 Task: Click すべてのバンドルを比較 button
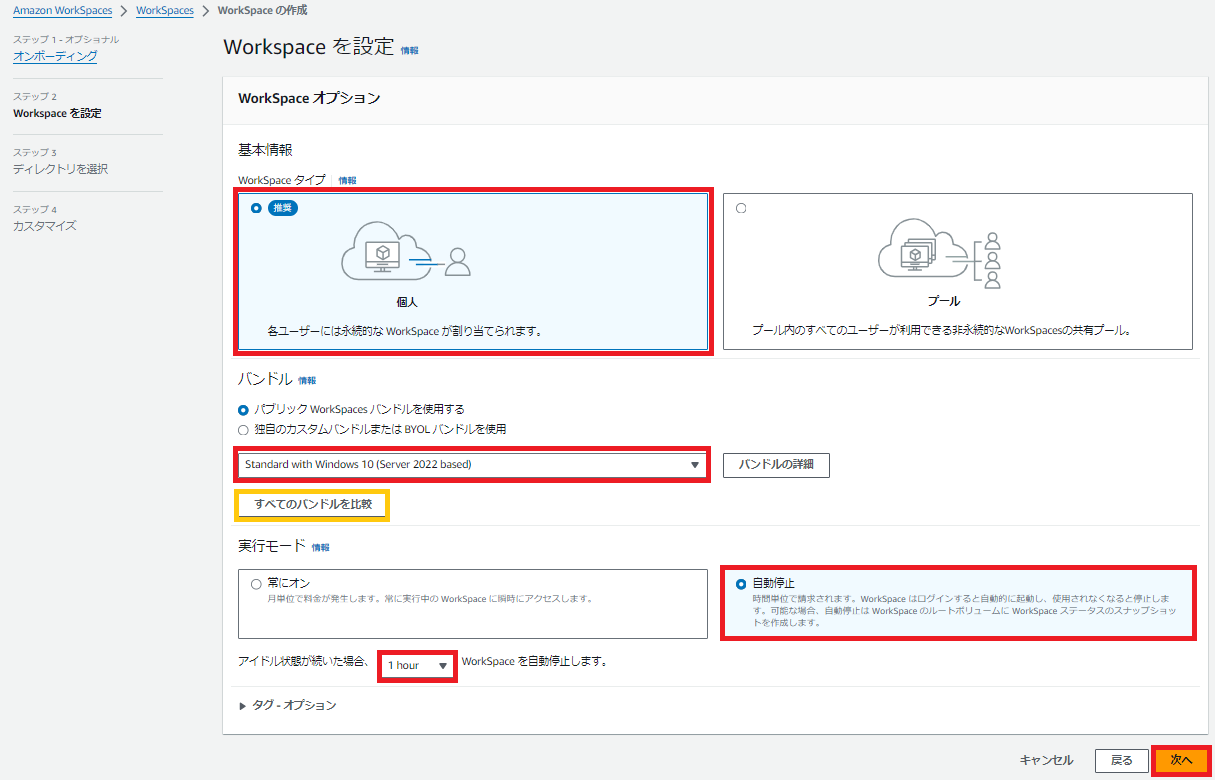313,505
